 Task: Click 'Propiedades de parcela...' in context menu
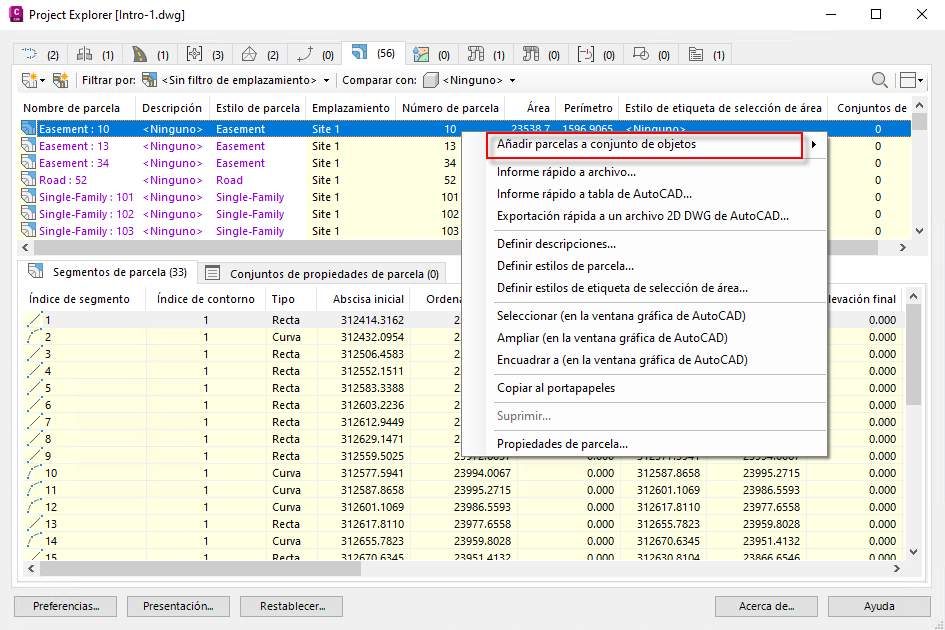coord(562,444)
